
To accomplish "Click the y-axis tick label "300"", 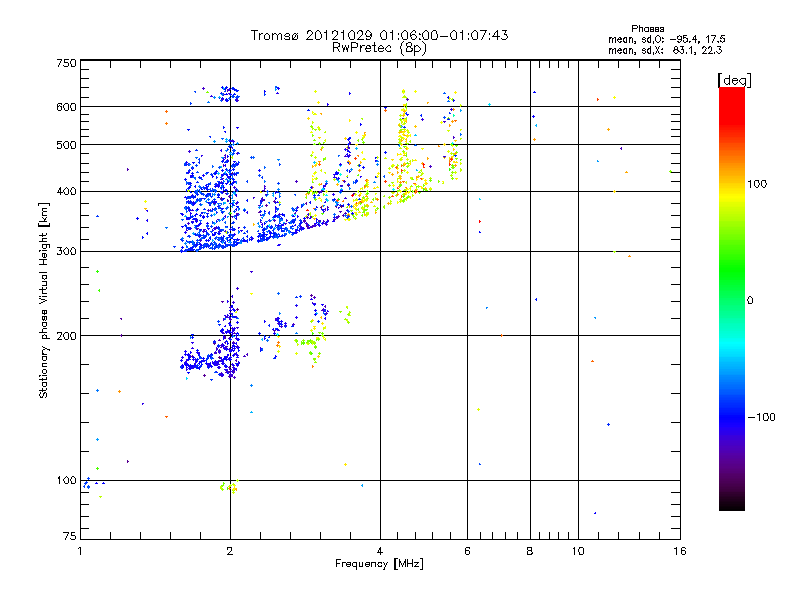I will tap(66, 252).
